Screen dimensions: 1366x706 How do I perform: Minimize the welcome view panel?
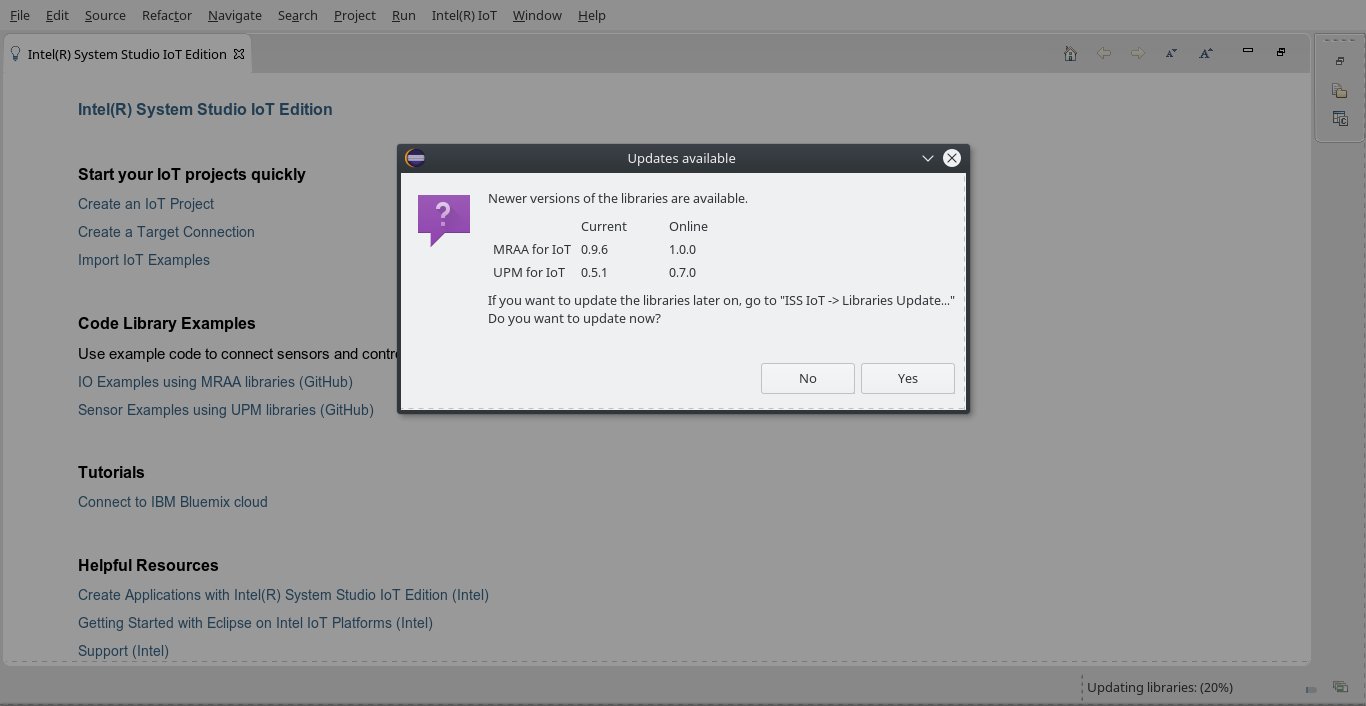[x=1248, y=50]
